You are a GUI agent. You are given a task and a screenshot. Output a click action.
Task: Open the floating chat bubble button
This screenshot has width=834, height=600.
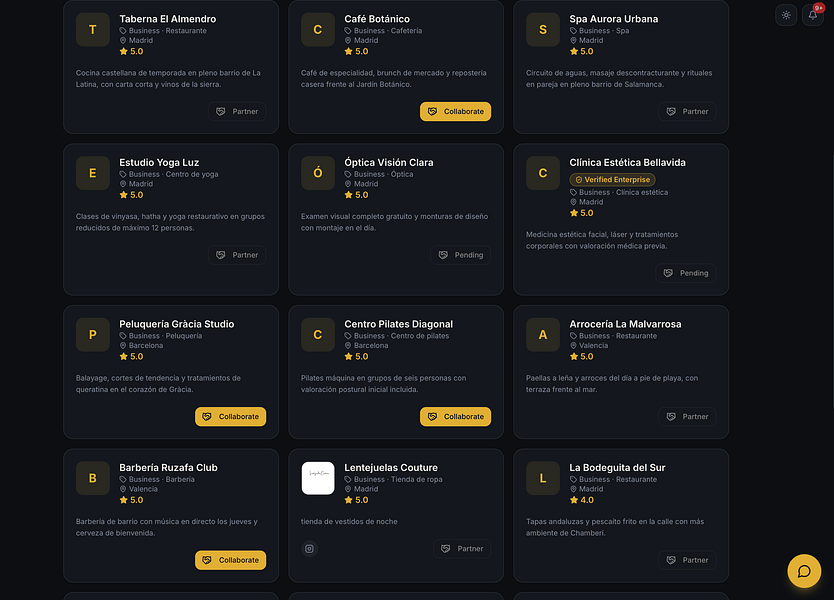tap(804, 571)
